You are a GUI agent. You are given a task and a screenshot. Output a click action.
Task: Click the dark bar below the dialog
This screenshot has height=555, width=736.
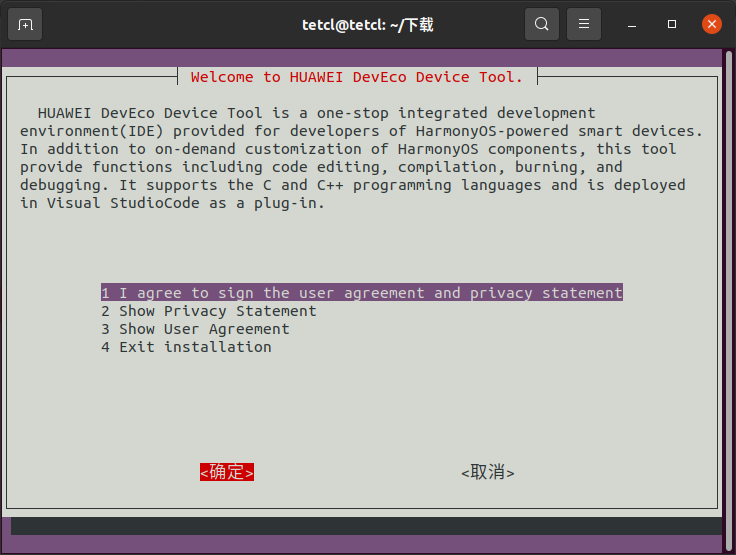[367, 526]
